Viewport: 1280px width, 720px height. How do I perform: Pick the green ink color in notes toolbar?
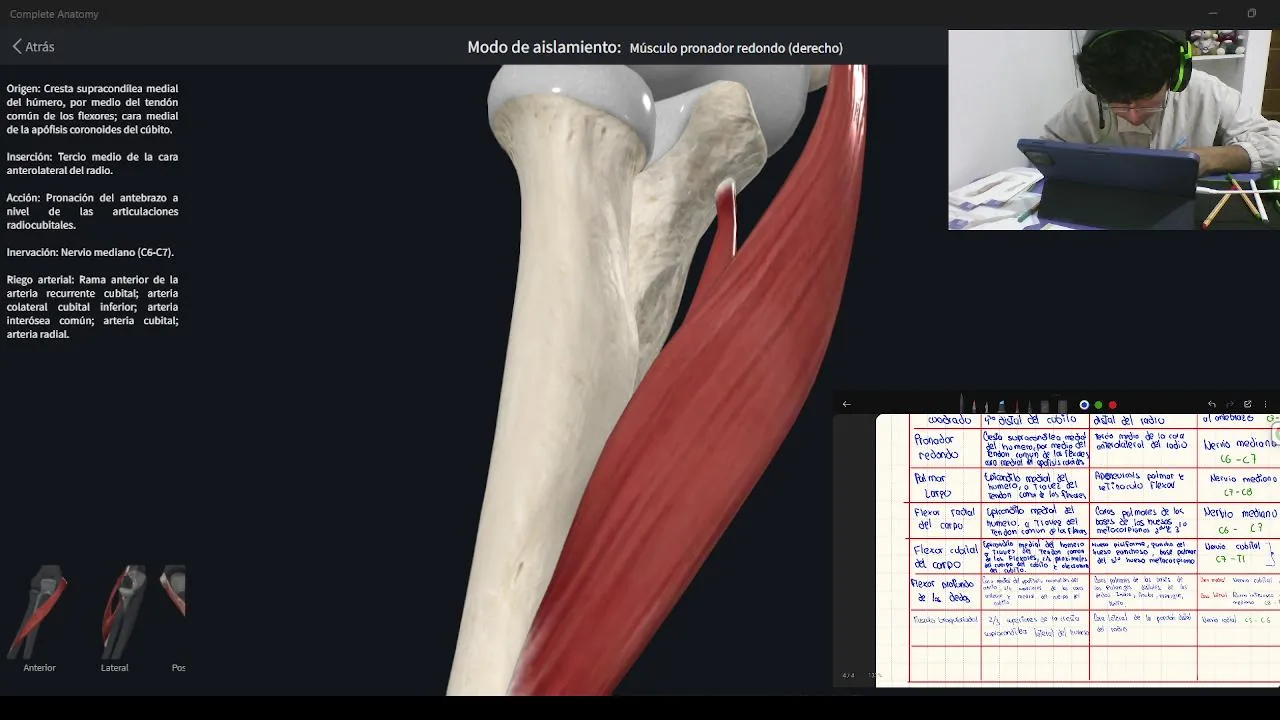1098,405
